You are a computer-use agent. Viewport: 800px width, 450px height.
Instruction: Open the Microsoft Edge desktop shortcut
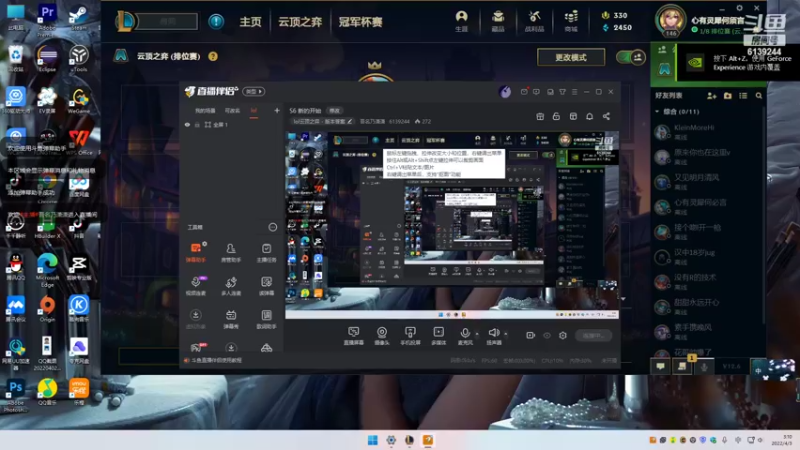point(47,269)
